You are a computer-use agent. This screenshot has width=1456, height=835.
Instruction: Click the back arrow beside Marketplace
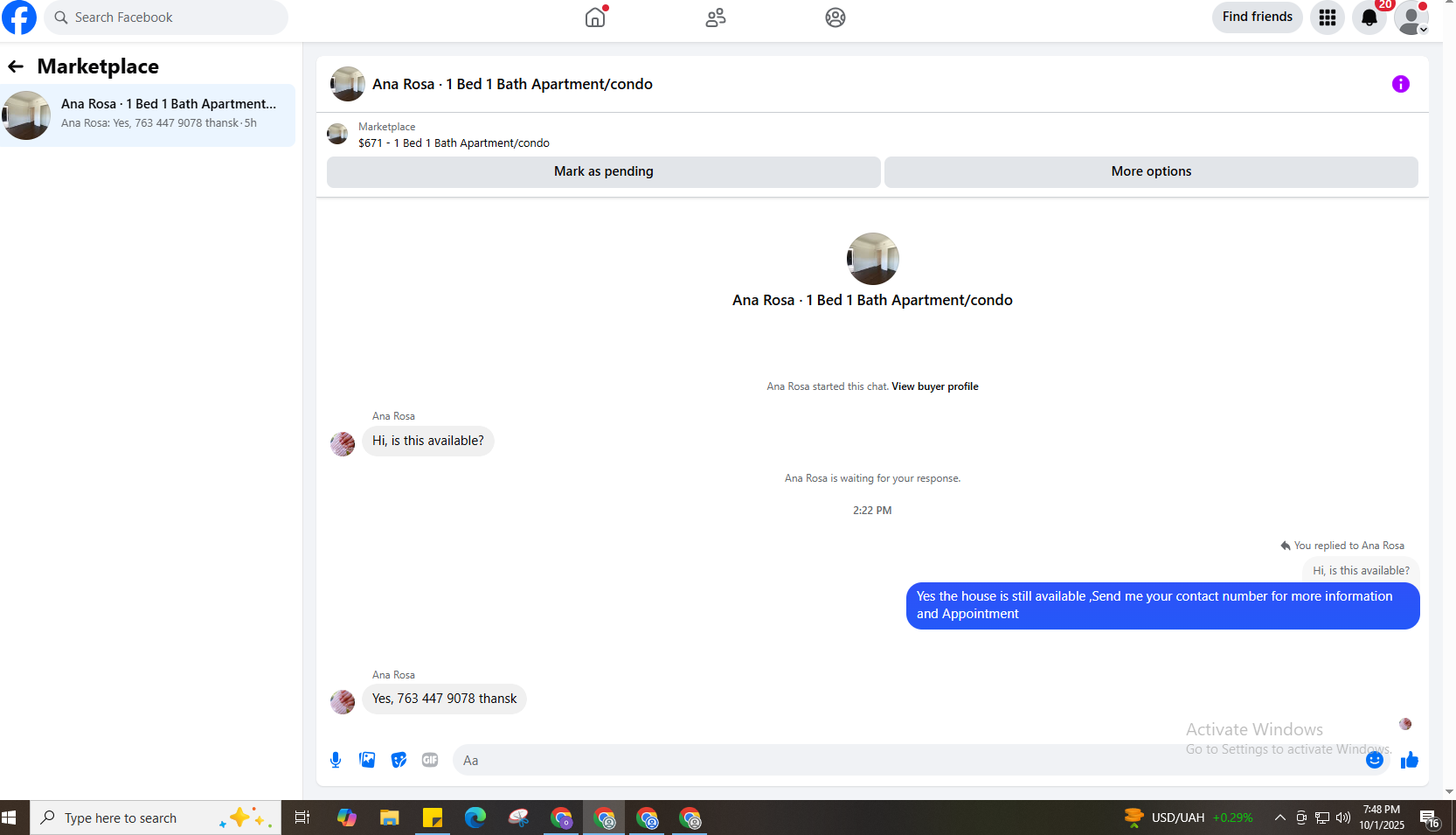[16, 66]
